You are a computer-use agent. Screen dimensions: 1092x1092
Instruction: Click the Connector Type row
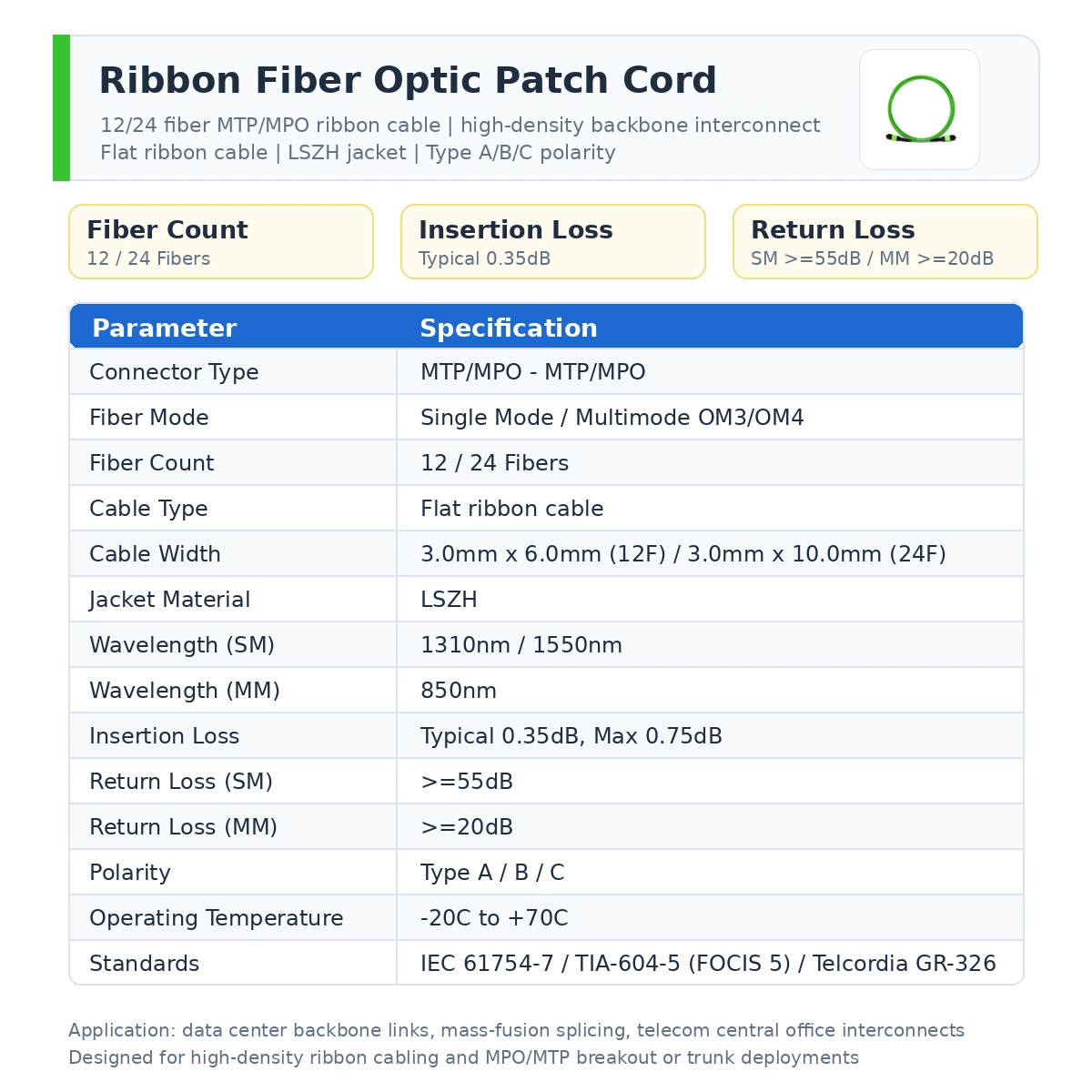coord(546,371)
